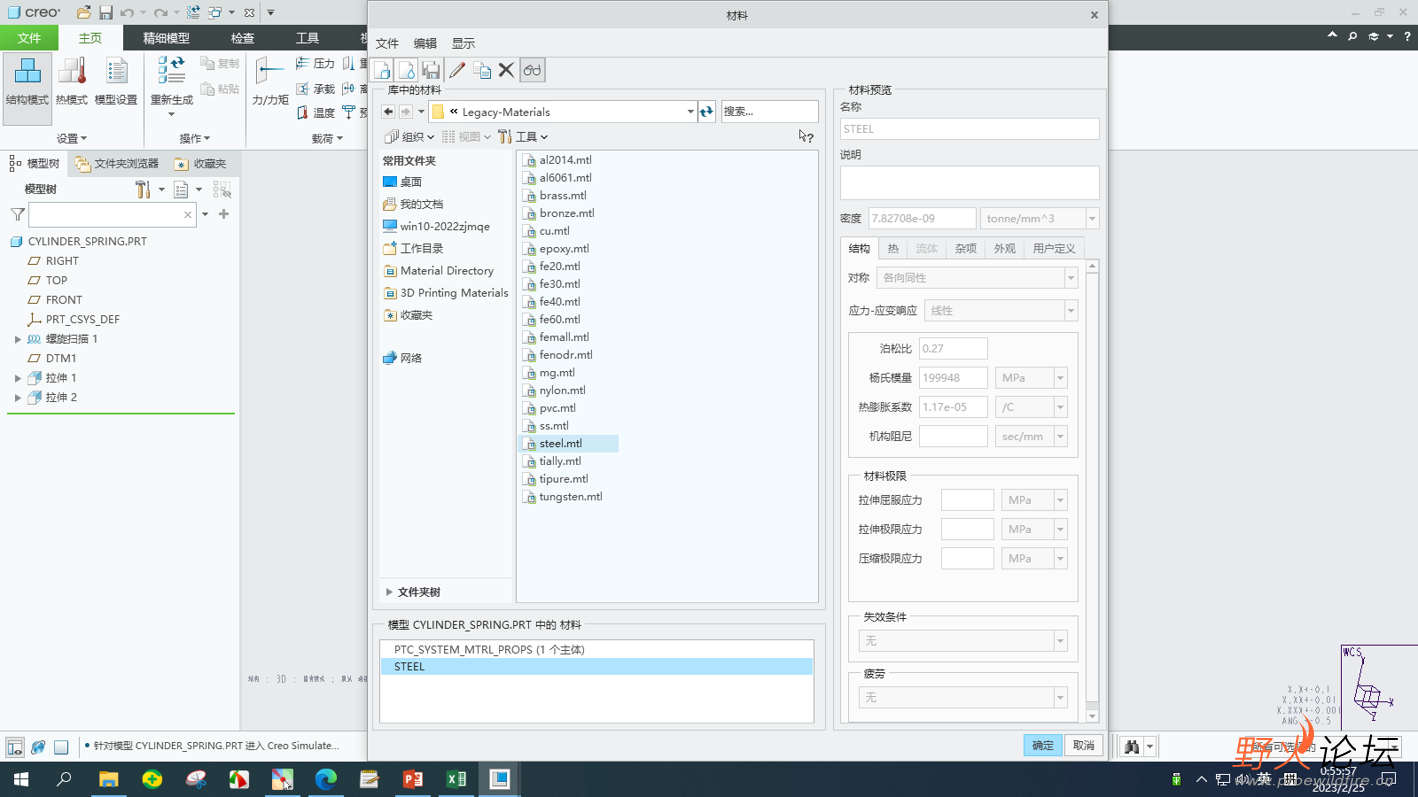1418x797 pixels.
Task: Open the 组织 organize dropdown
Action: [411, 137]
